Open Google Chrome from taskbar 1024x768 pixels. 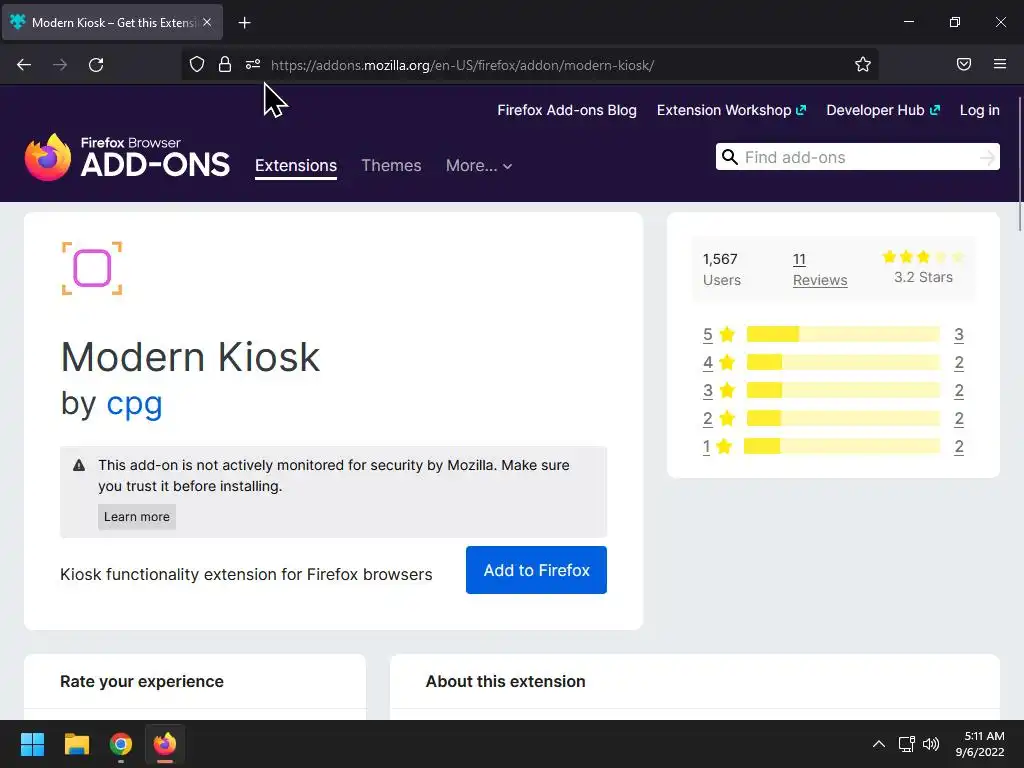[121, 744]
